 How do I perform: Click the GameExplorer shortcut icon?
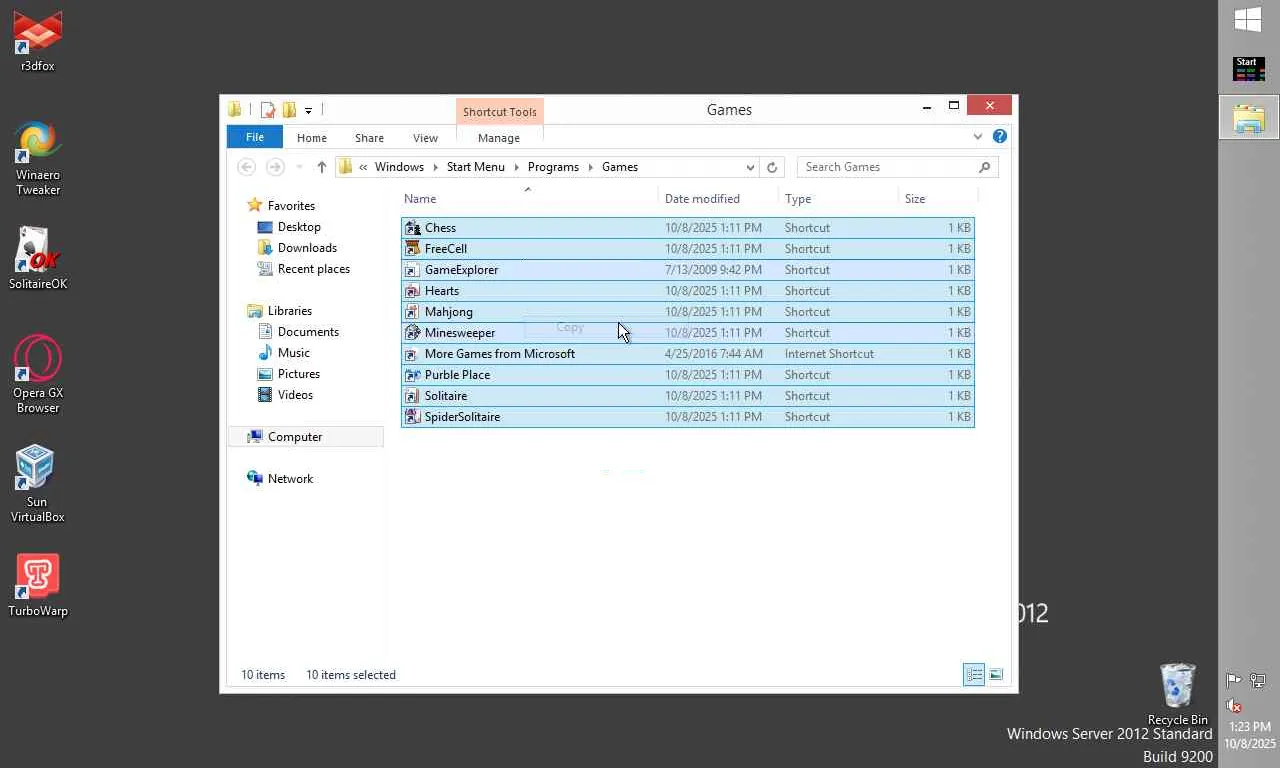tap(412, 270)
